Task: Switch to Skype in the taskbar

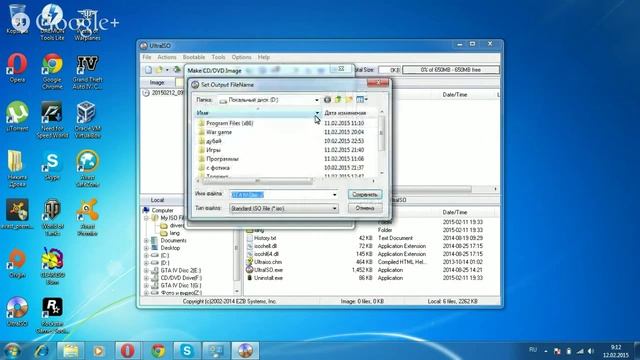Action: [187, 351]
